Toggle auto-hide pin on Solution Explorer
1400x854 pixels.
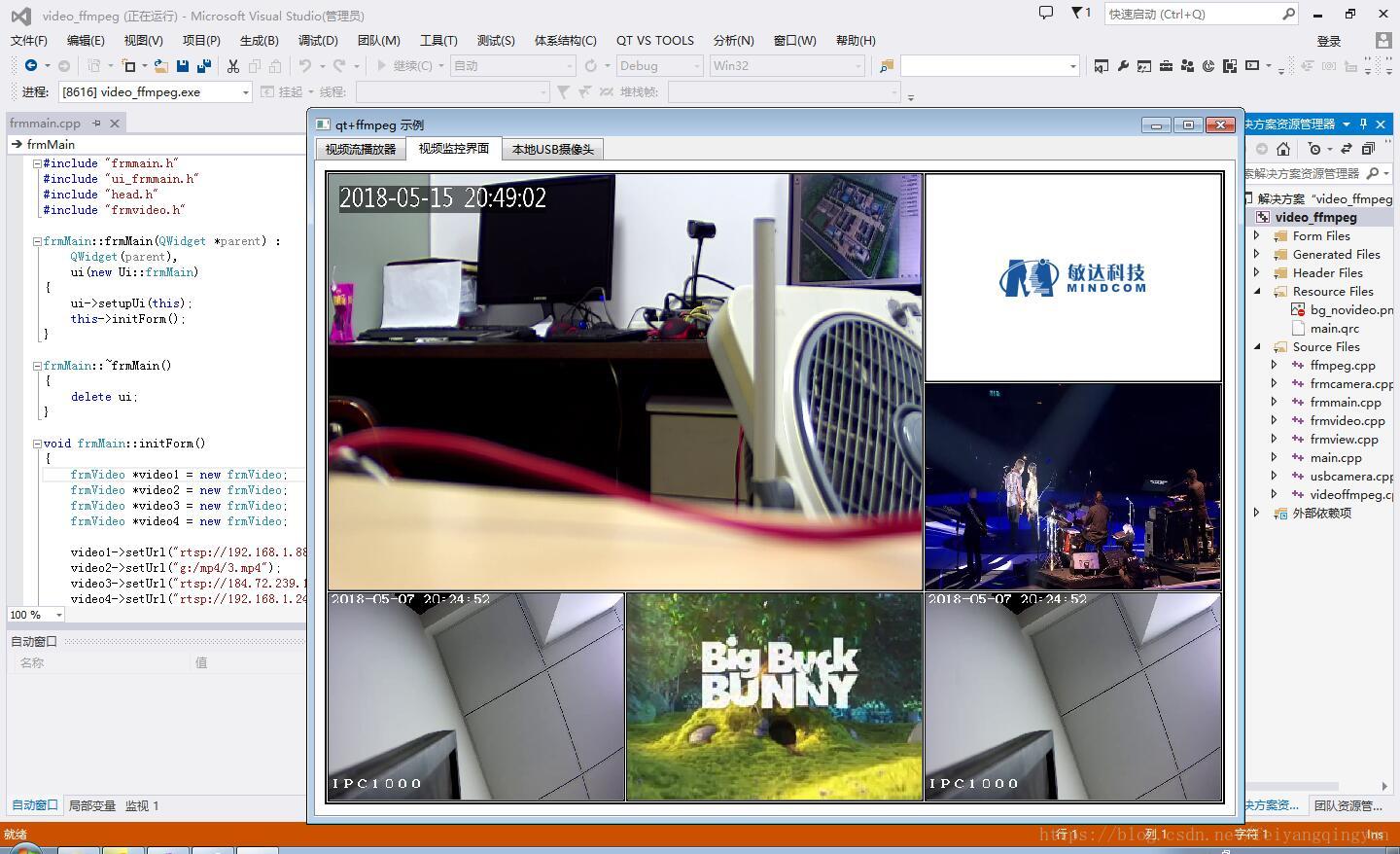(1363, 124)
